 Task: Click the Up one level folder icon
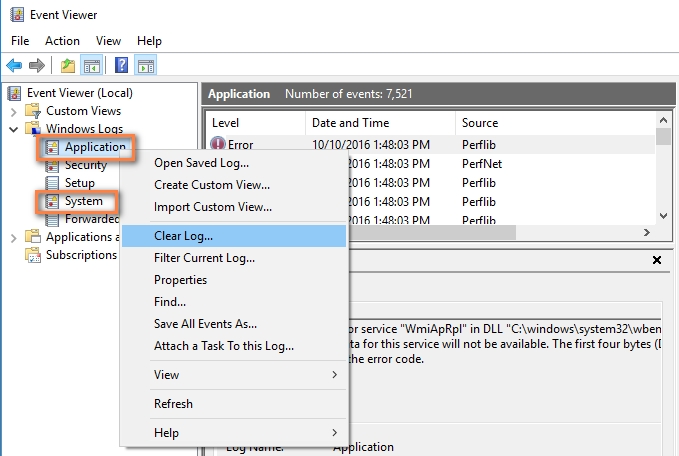click(68, 66)
